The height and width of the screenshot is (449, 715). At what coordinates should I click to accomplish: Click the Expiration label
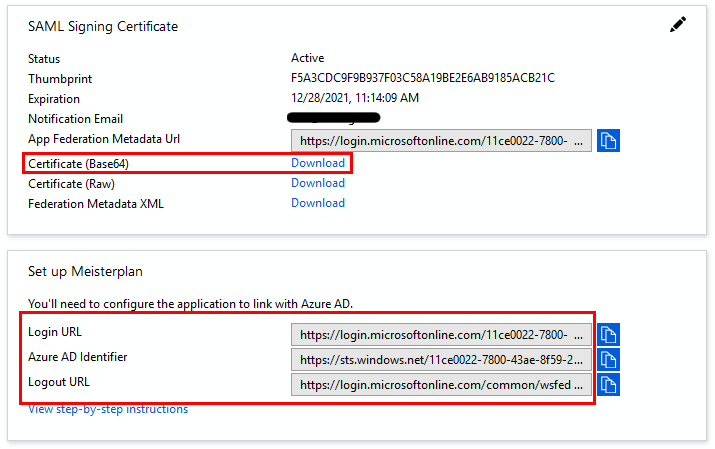[x=54, y=99]
